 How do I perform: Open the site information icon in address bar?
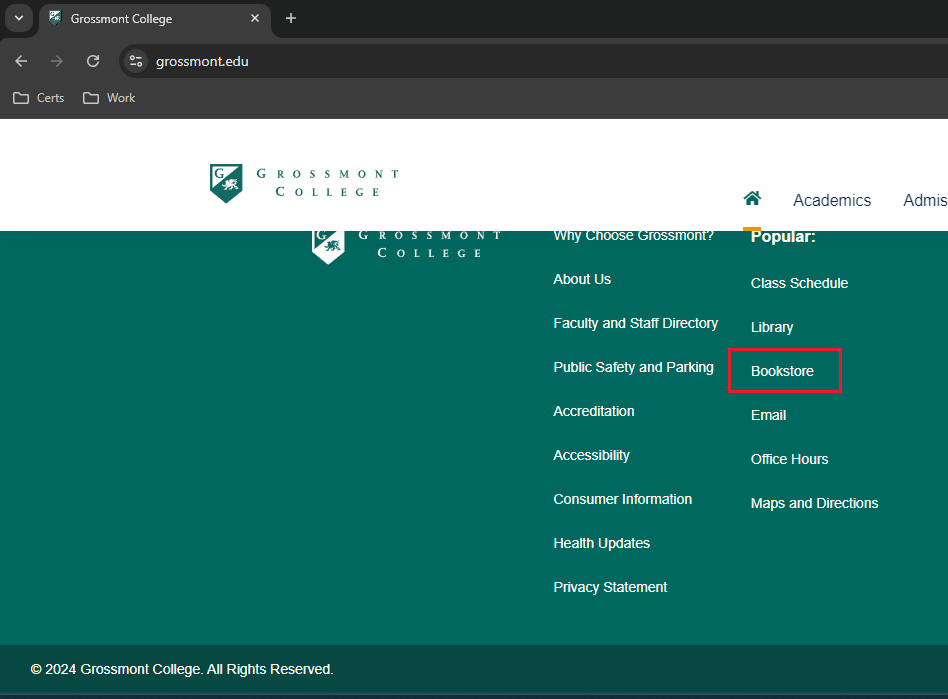(x=136, y=61)
